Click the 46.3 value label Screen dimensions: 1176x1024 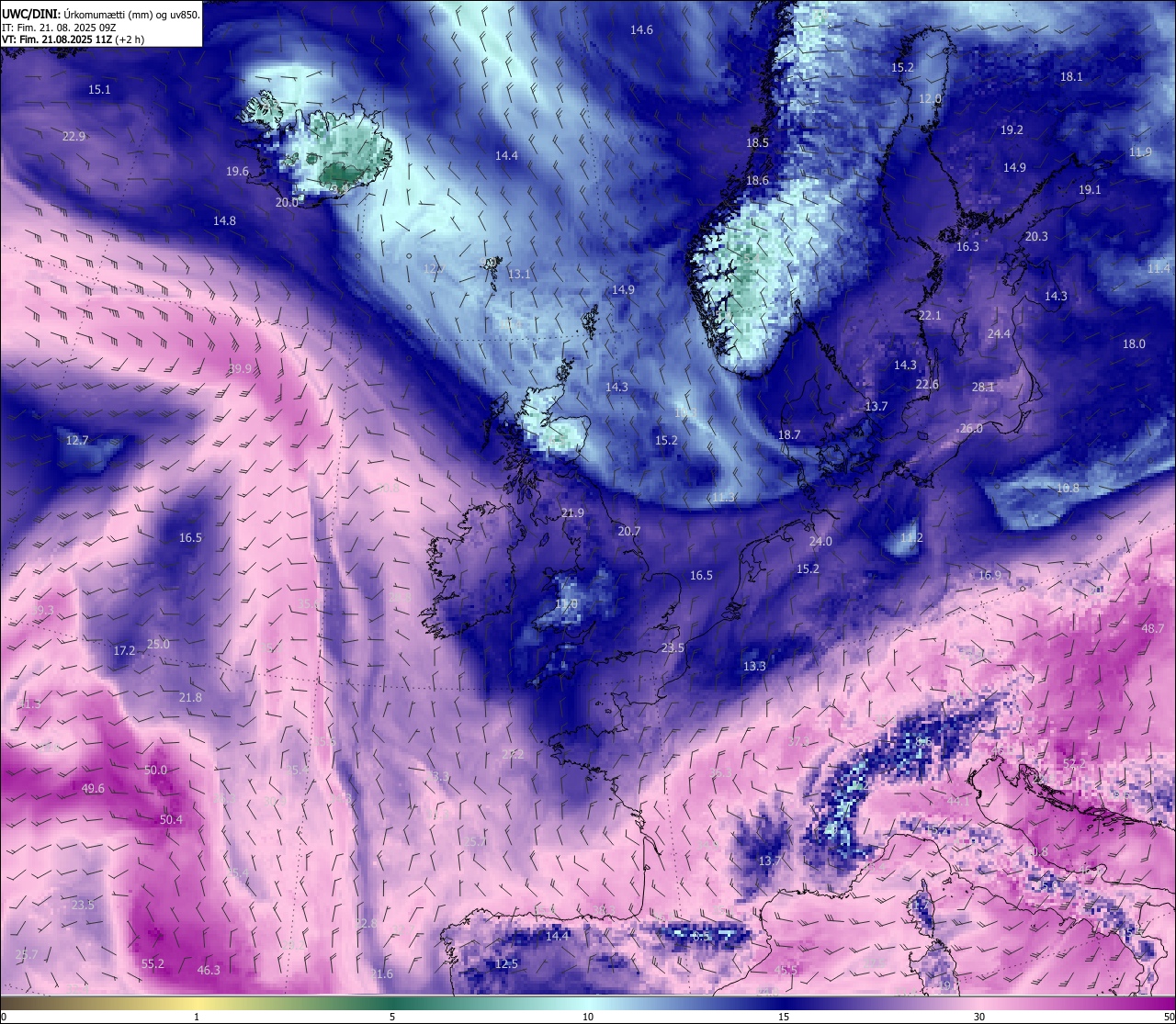209,971
